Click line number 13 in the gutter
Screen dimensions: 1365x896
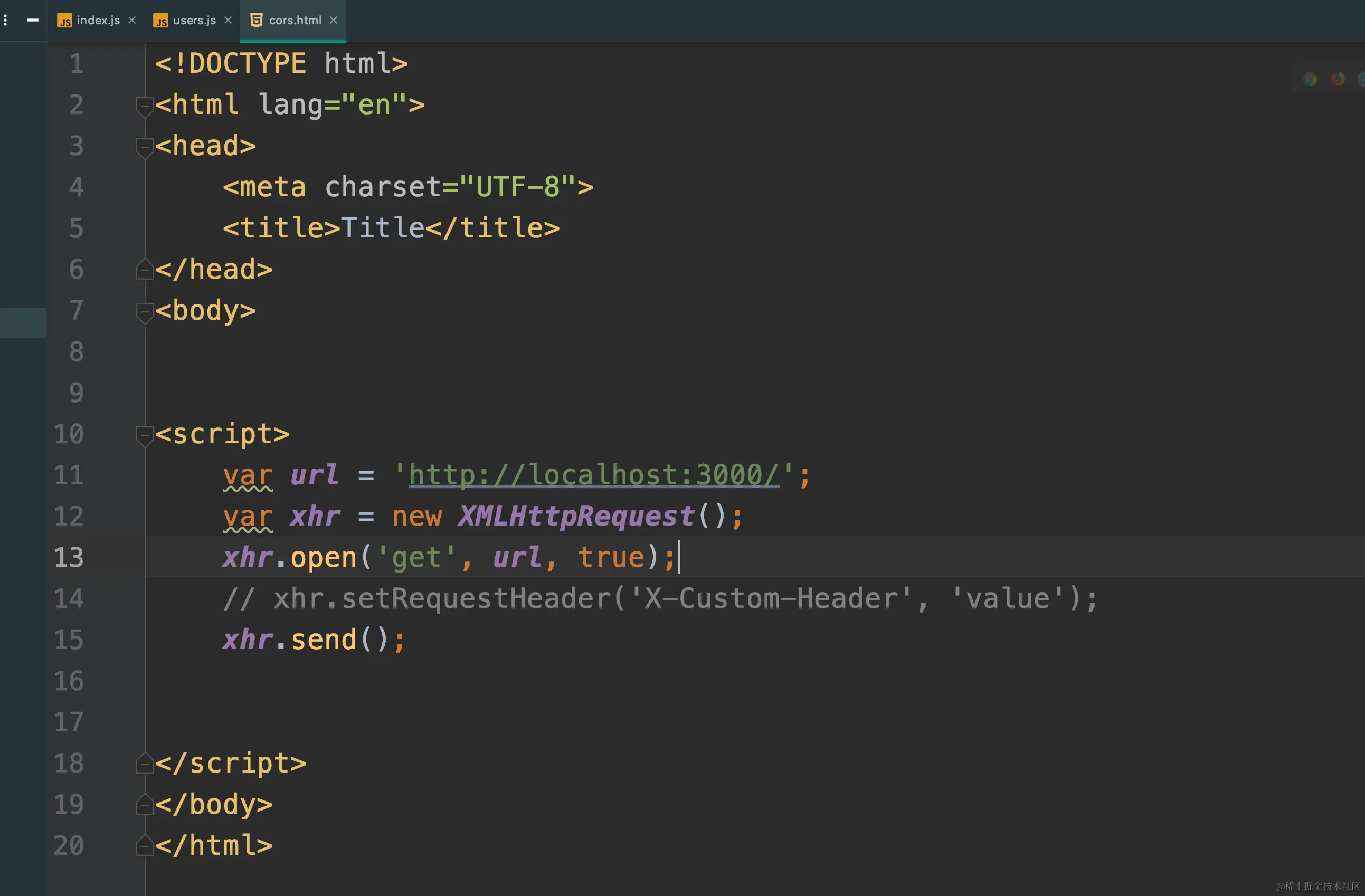[69, 558]
